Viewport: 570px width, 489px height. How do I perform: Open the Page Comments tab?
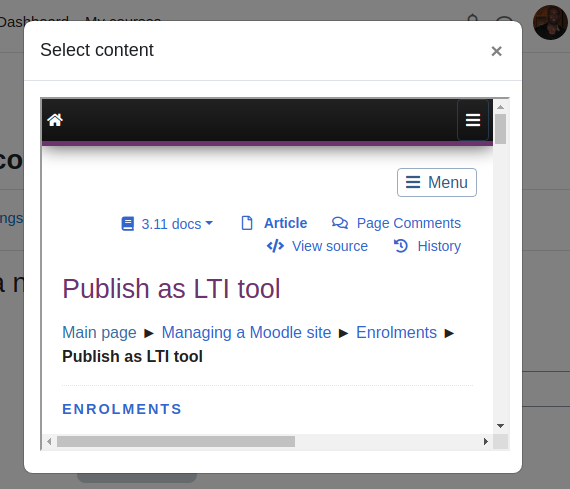(x=409, y=223)
